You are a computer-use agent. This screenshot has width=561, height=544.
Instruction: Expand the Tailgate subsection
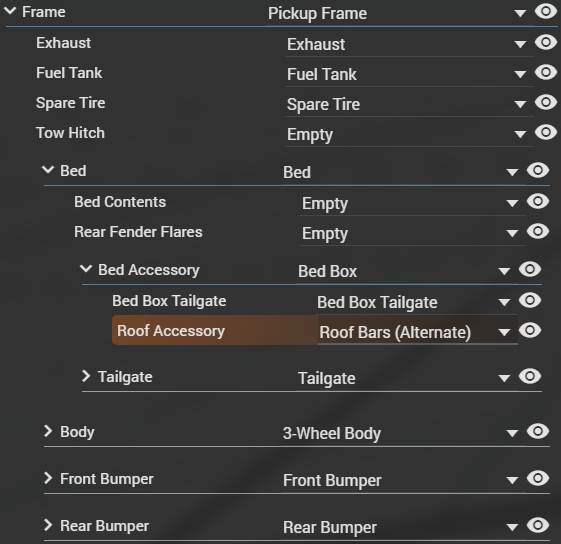click(x=86, y=376)
